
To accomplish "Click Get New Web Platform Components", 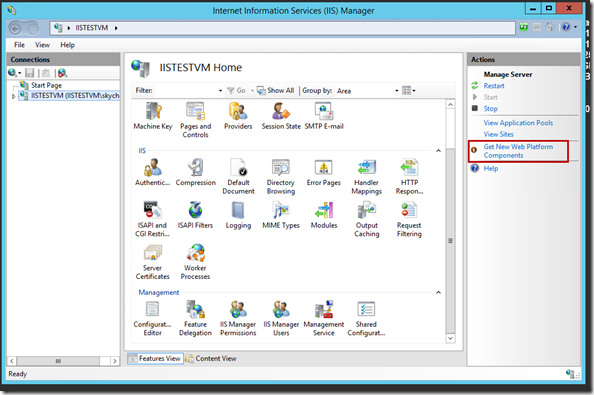I will (518, 151).
